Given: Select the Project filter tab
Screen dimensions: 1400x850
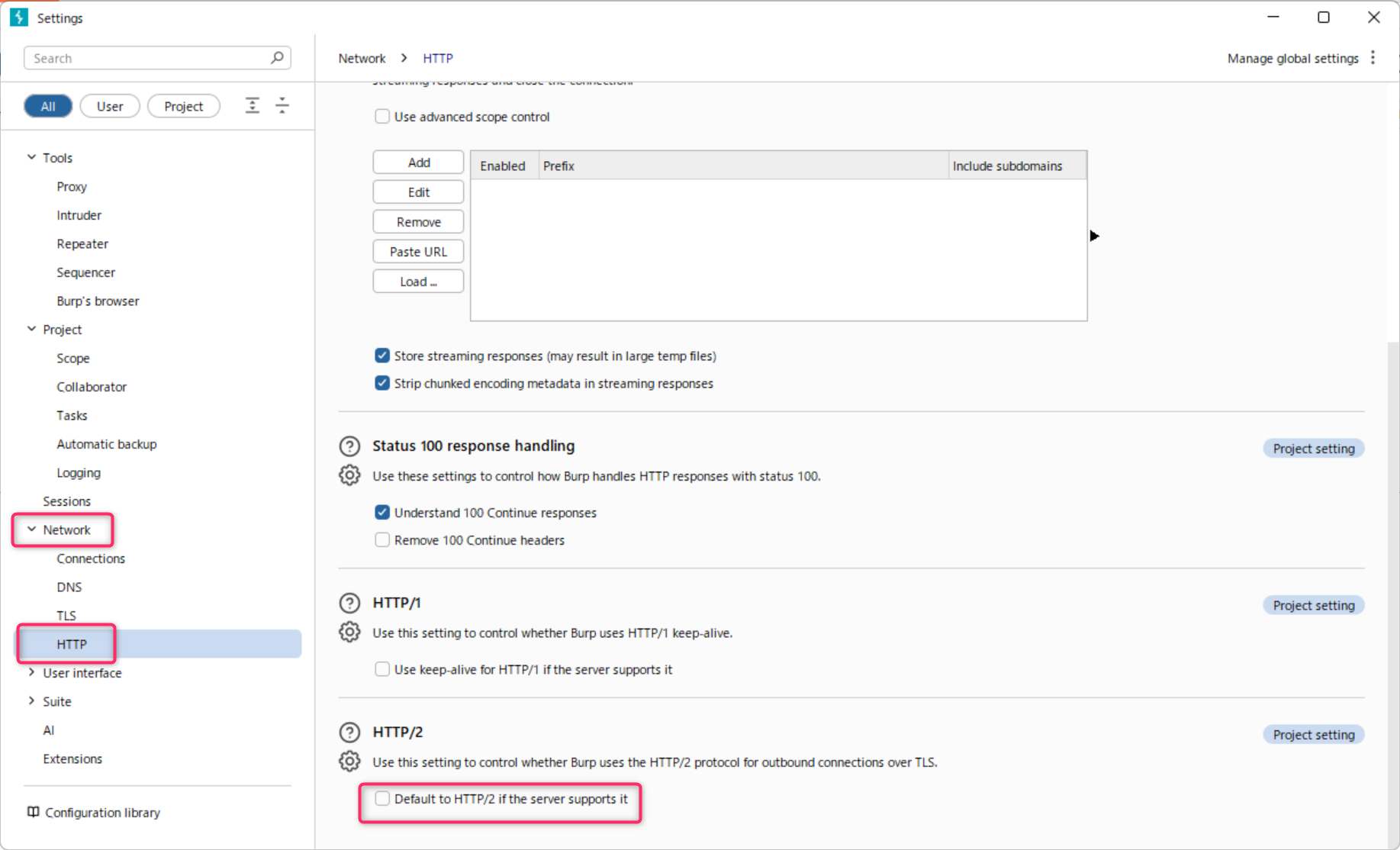Looking at the screenshot, I should tap(183, 106).
